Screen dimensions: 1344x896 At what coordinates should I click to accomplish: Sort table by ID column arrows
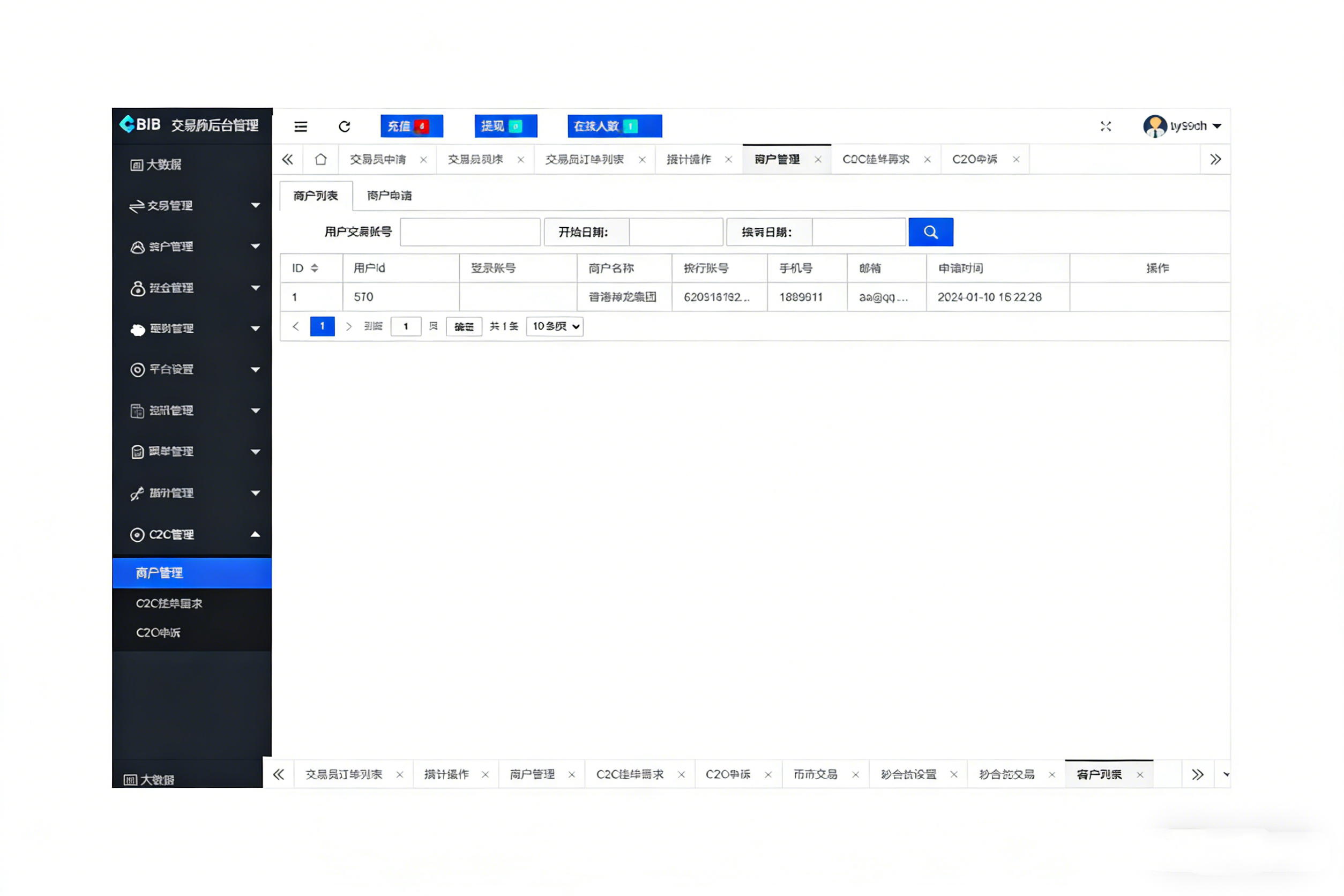point(314,268)
